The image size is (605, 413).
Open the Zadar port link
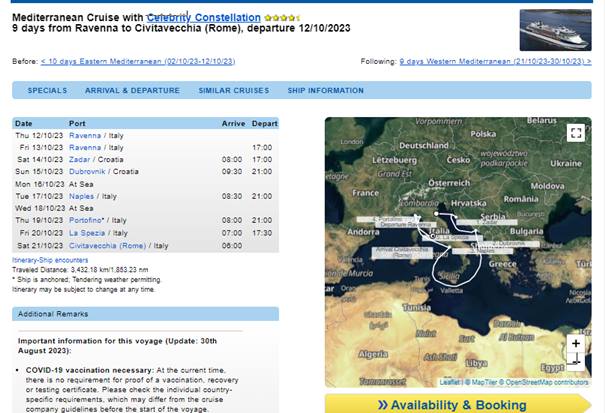(79, 159)
